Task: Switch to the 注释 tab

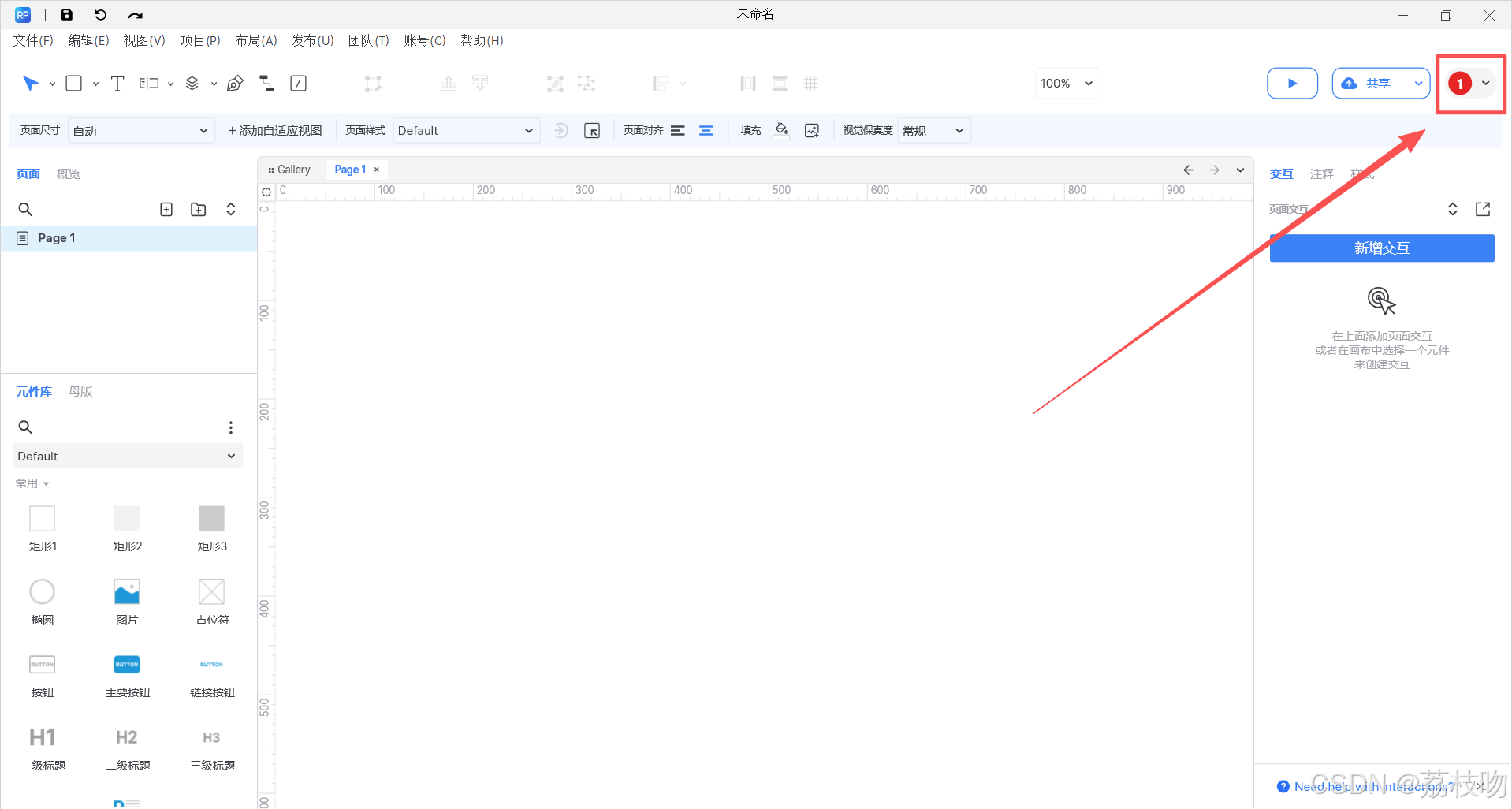Action: [1322, 174]
